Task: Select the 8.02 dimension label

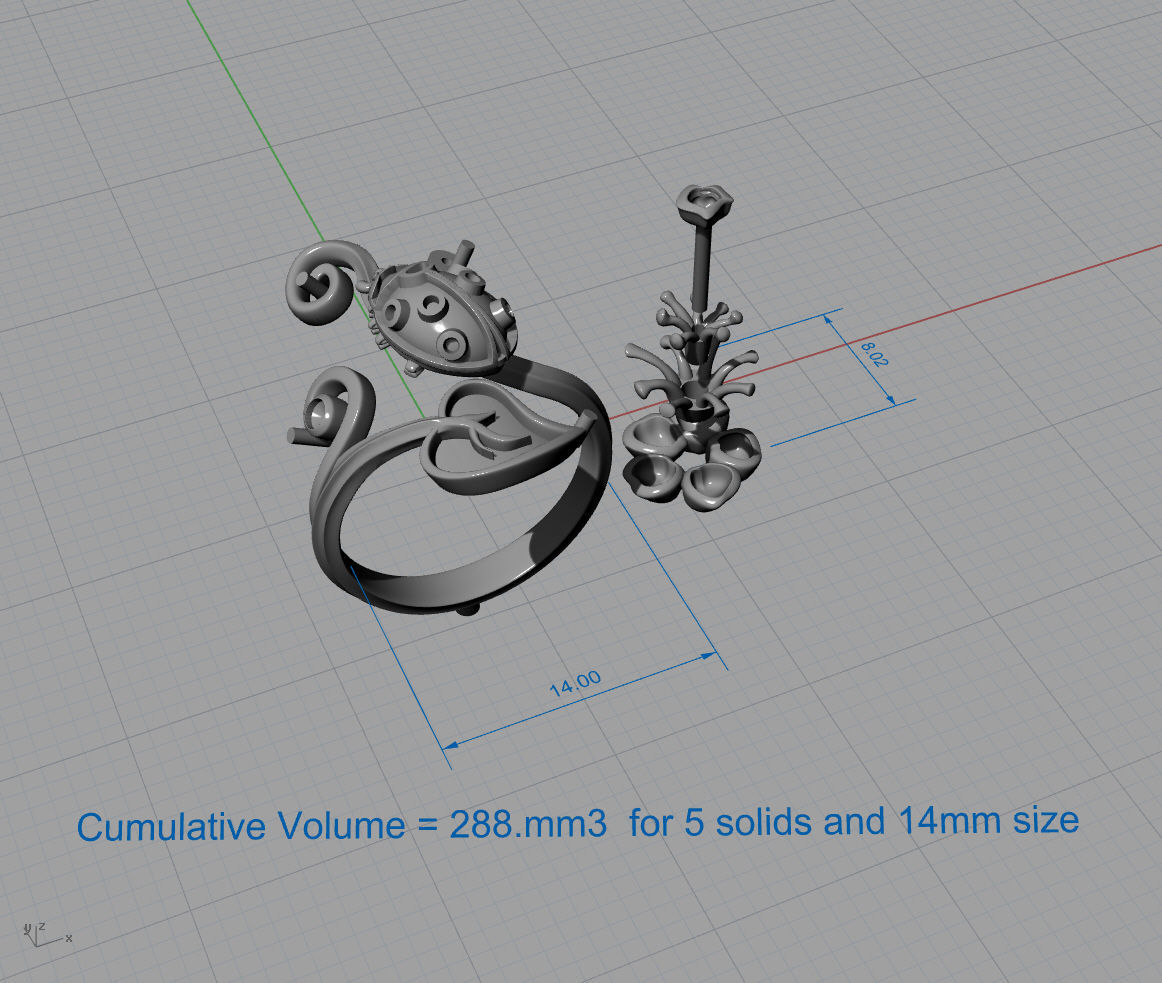Action: (x=874, y=354)
